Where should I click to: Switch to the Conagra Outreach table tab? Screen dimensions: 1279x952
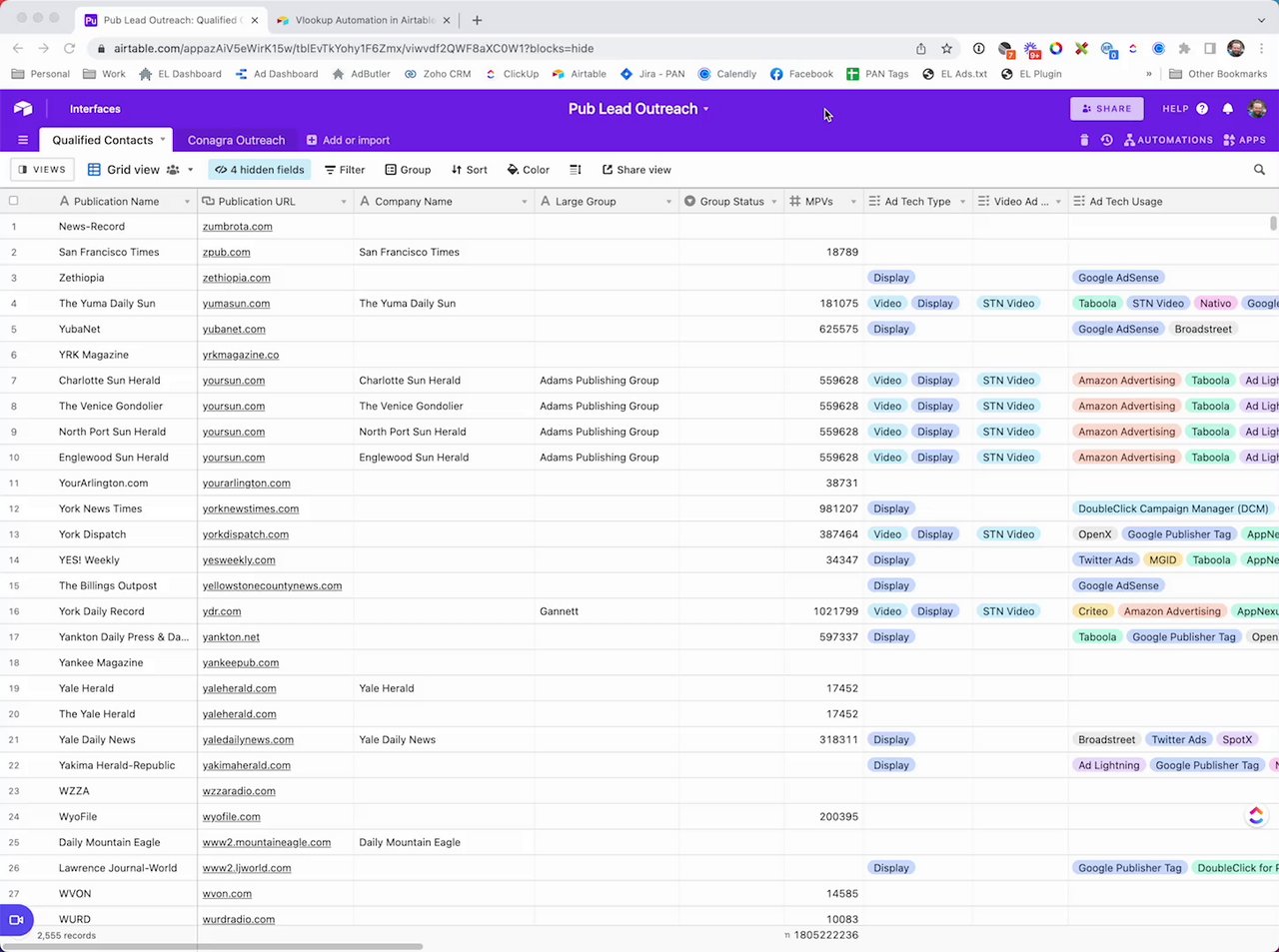pyautogui.click(x=236, y=140)
